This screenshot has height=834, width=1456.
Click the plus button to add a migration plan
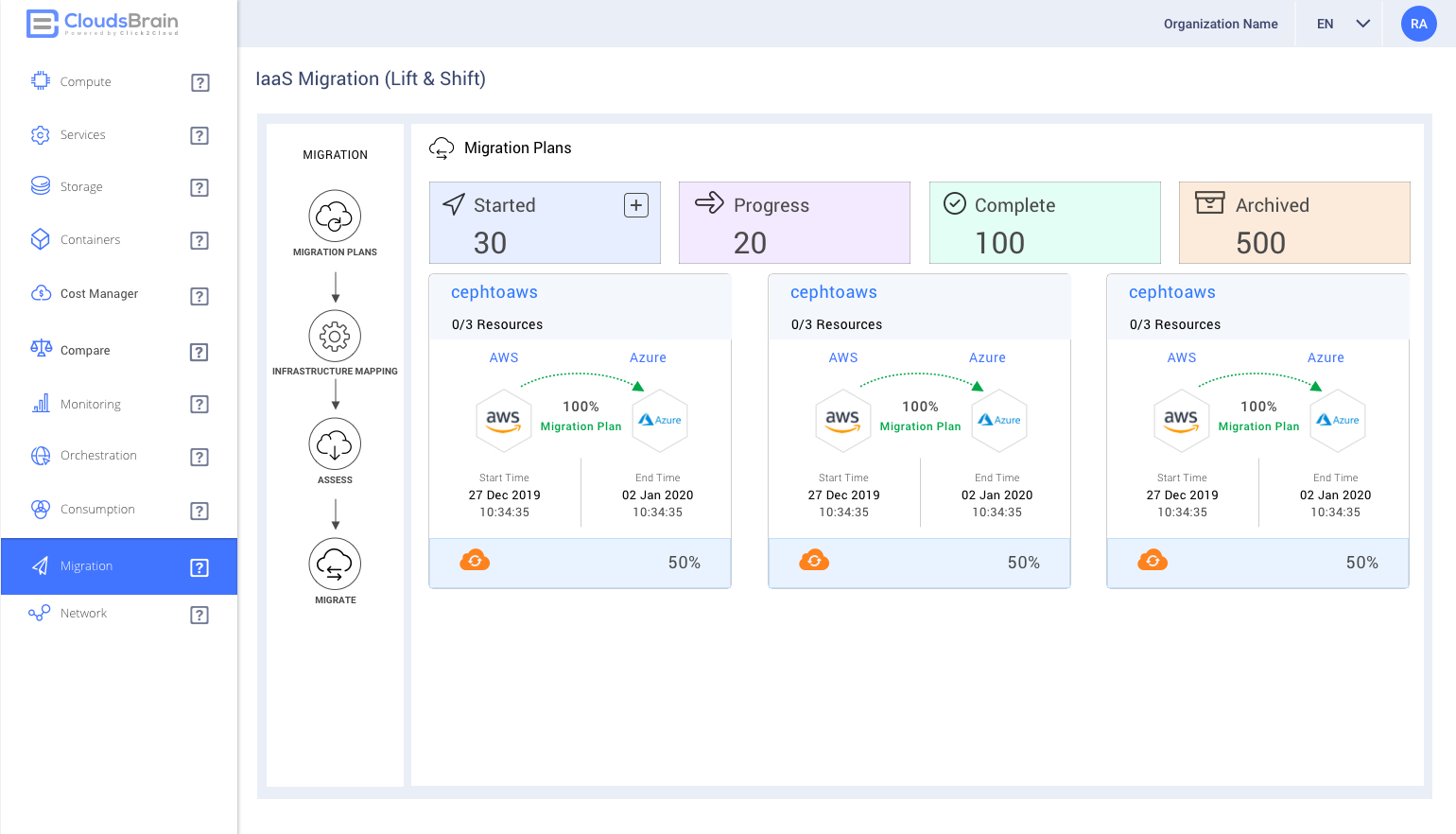coord(635,204)
